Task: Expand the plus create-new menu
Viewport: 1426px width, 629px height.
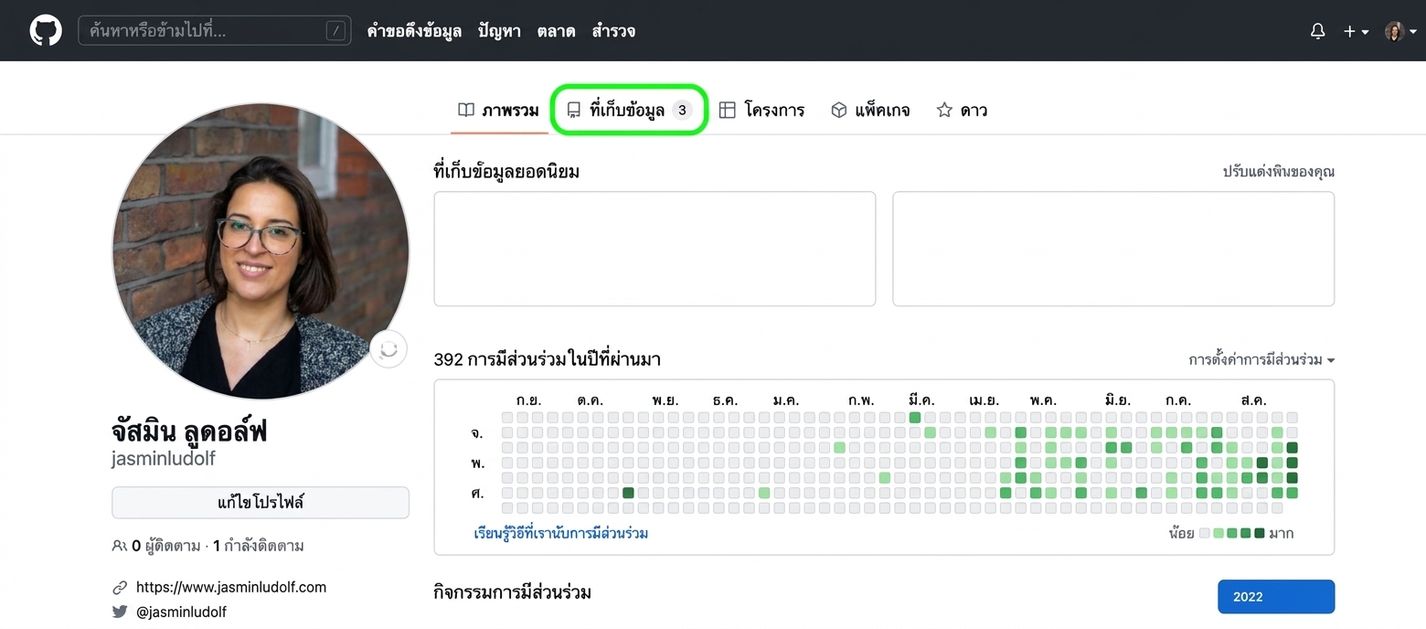Action: [1356, 31]
